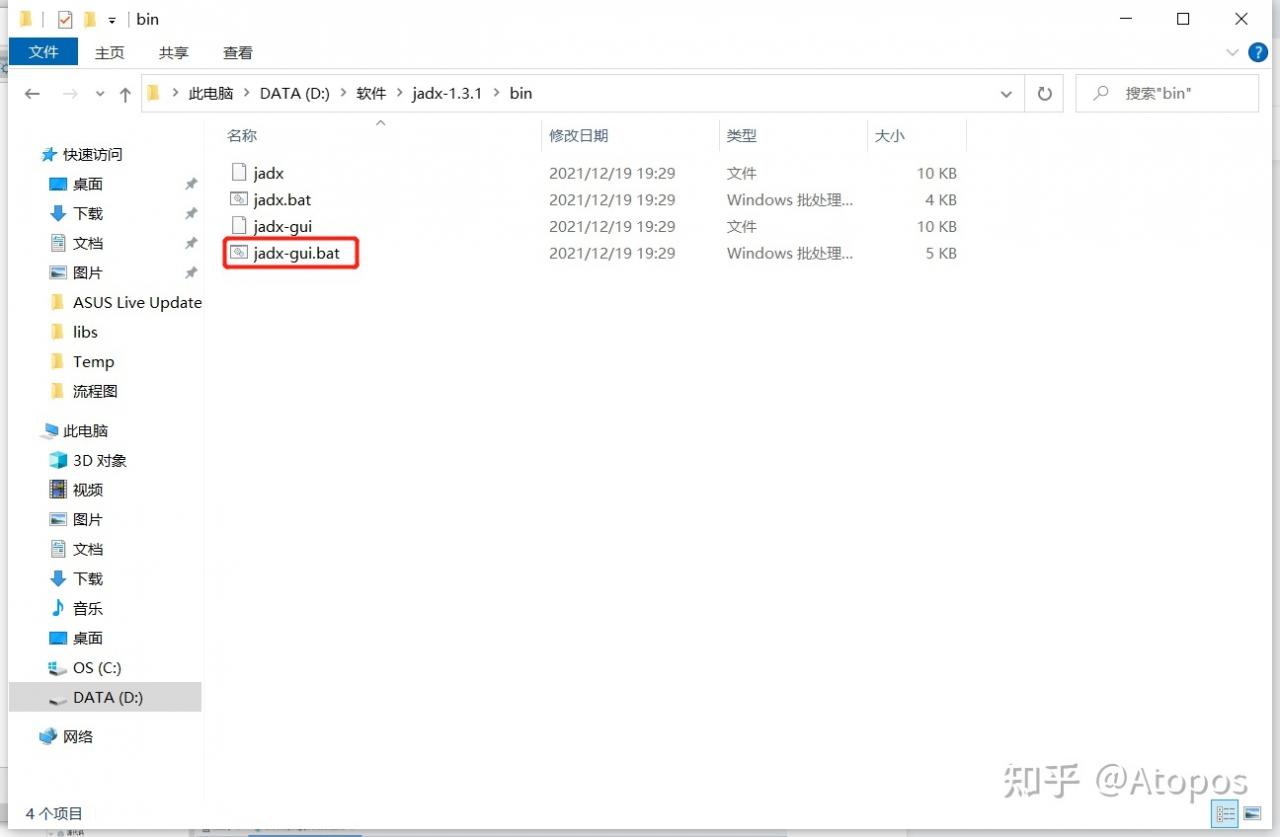Unpin 下载 using its pin icon
Viewport: 1280px width, 837px height.
(x=191, y=214)
